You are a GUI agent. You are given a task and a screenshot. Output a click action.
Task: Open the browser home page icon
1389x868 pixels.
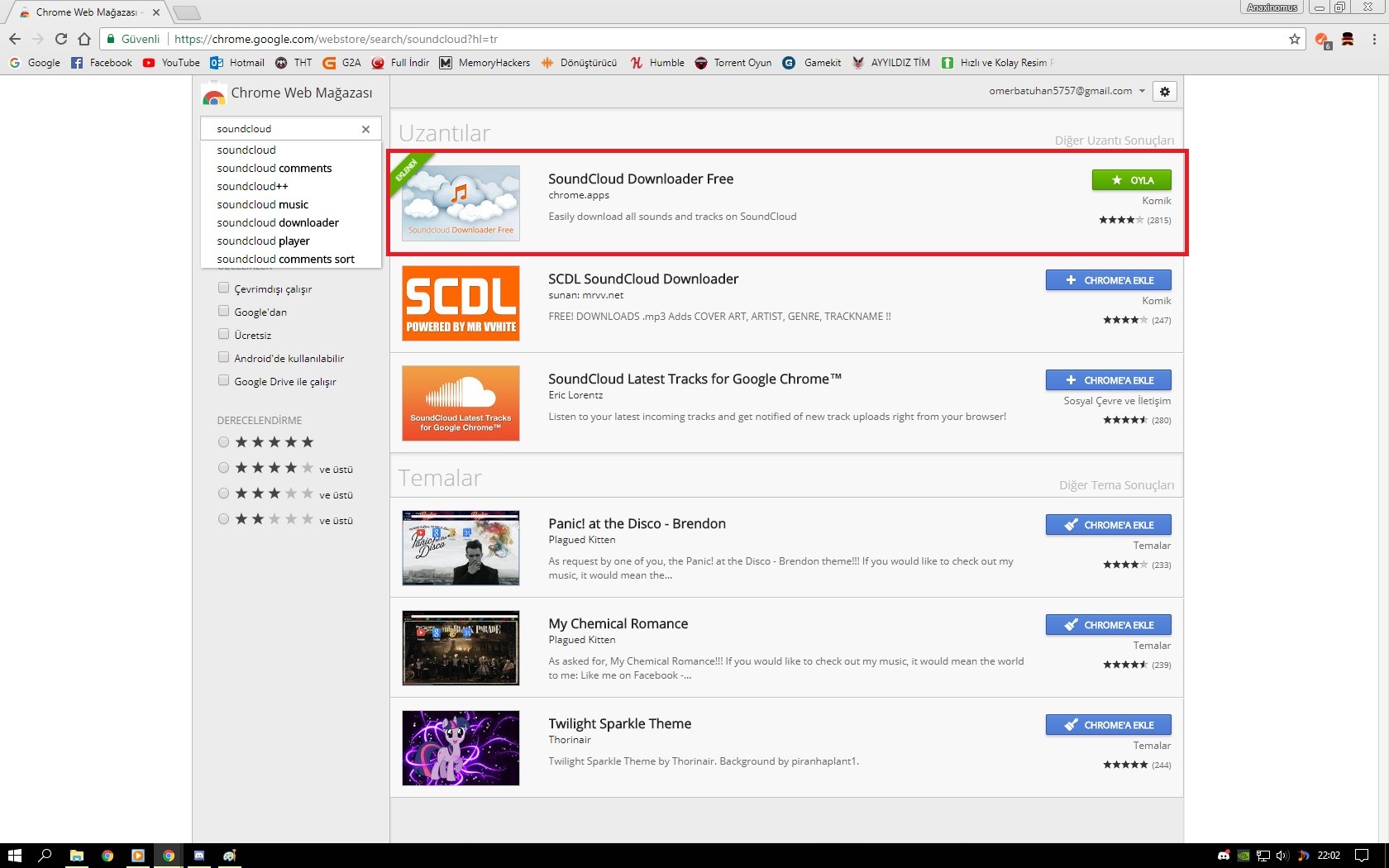[x=84, y=39]
